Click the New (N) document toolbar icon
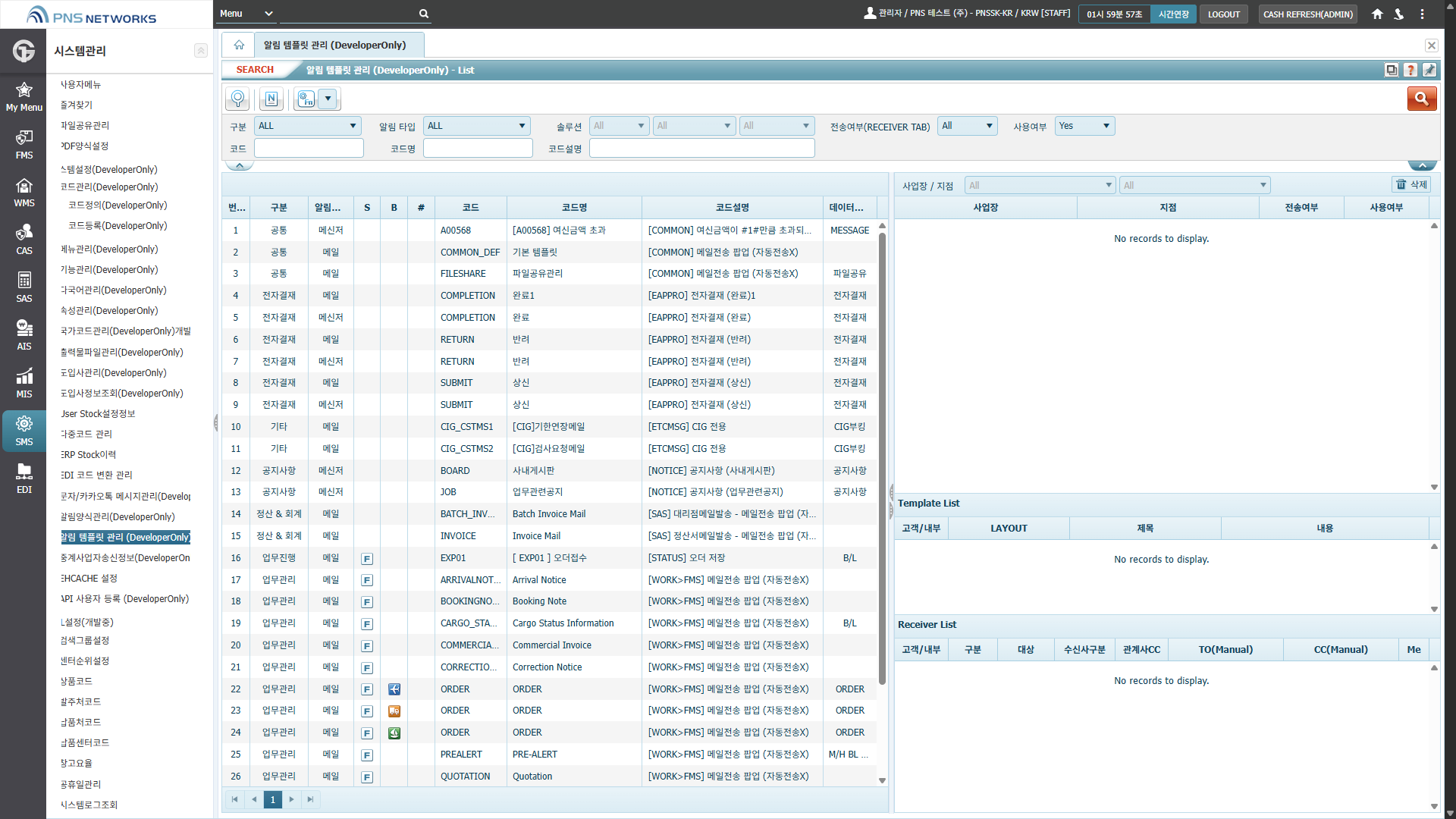Image resolution: width=1456 pixels, height=819 pixels. coord(271,99)
